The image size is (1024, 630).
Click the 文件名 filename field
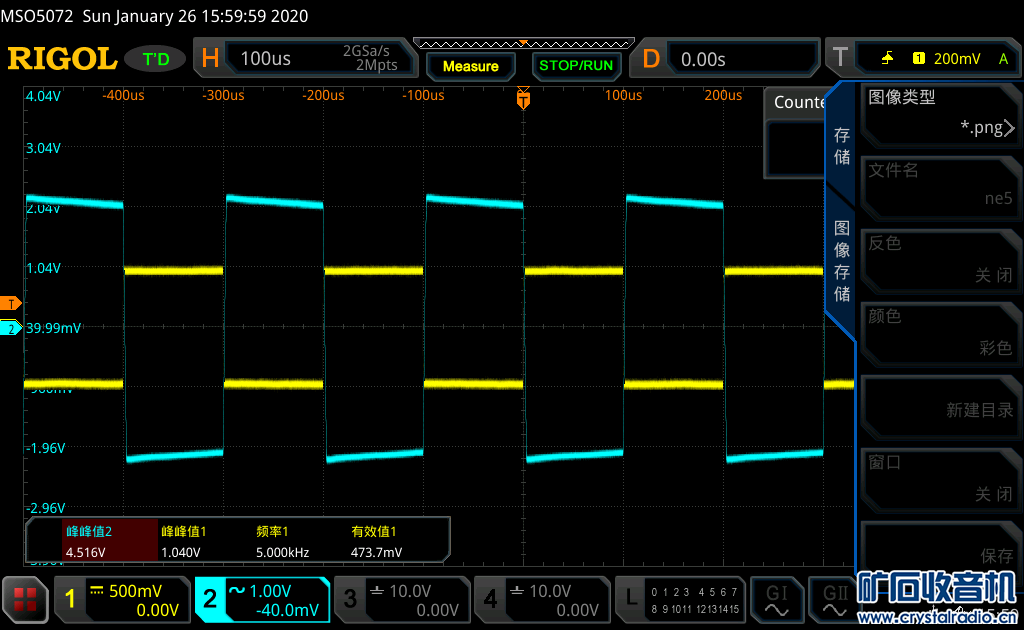(940, 186)
